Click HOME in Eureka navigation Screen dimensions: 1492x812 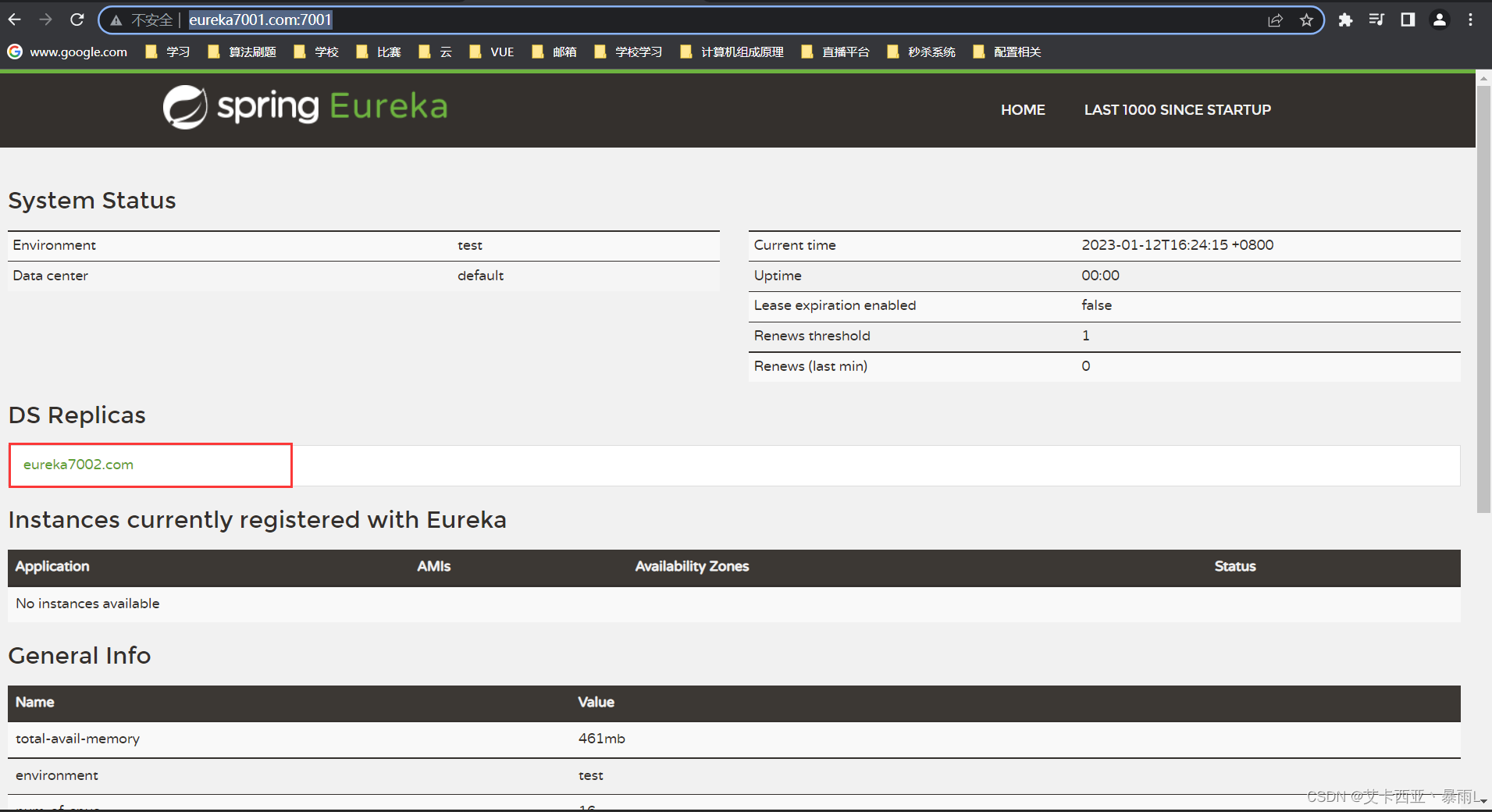pos(1023,110)
